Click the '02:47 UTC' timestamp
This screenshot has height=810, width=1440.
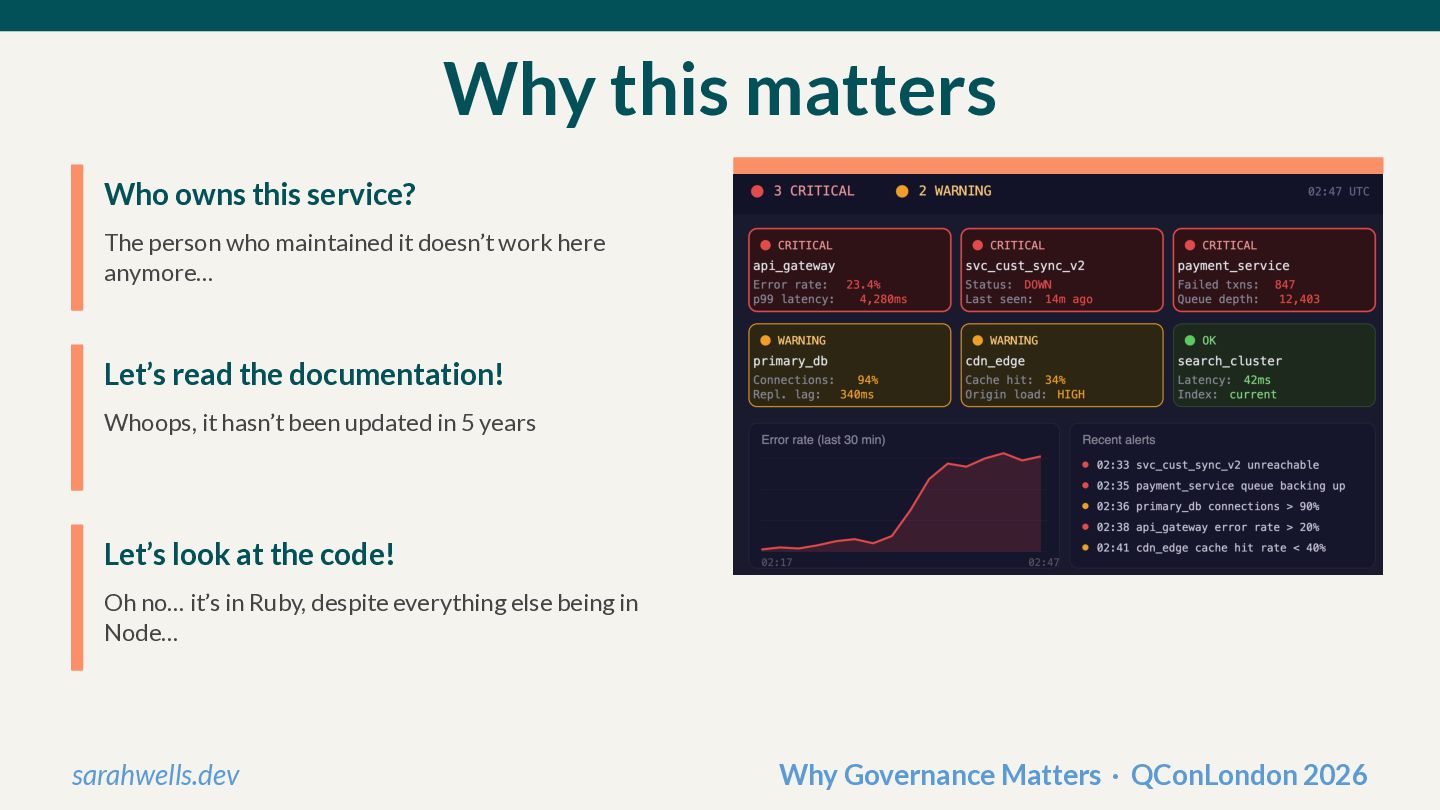pos(1339,192)
